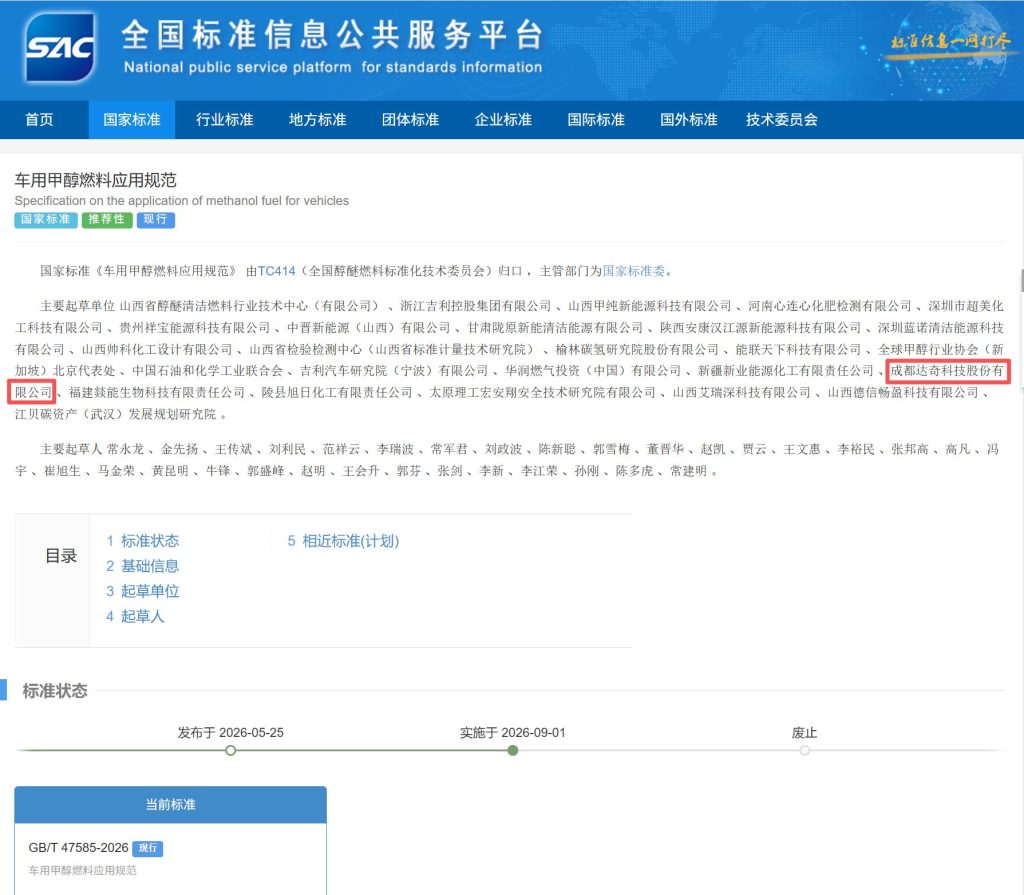Click the card subtitle 车用甲醇燃料应用规范
Screen dimensions: 1024x895
pos(82,870)
